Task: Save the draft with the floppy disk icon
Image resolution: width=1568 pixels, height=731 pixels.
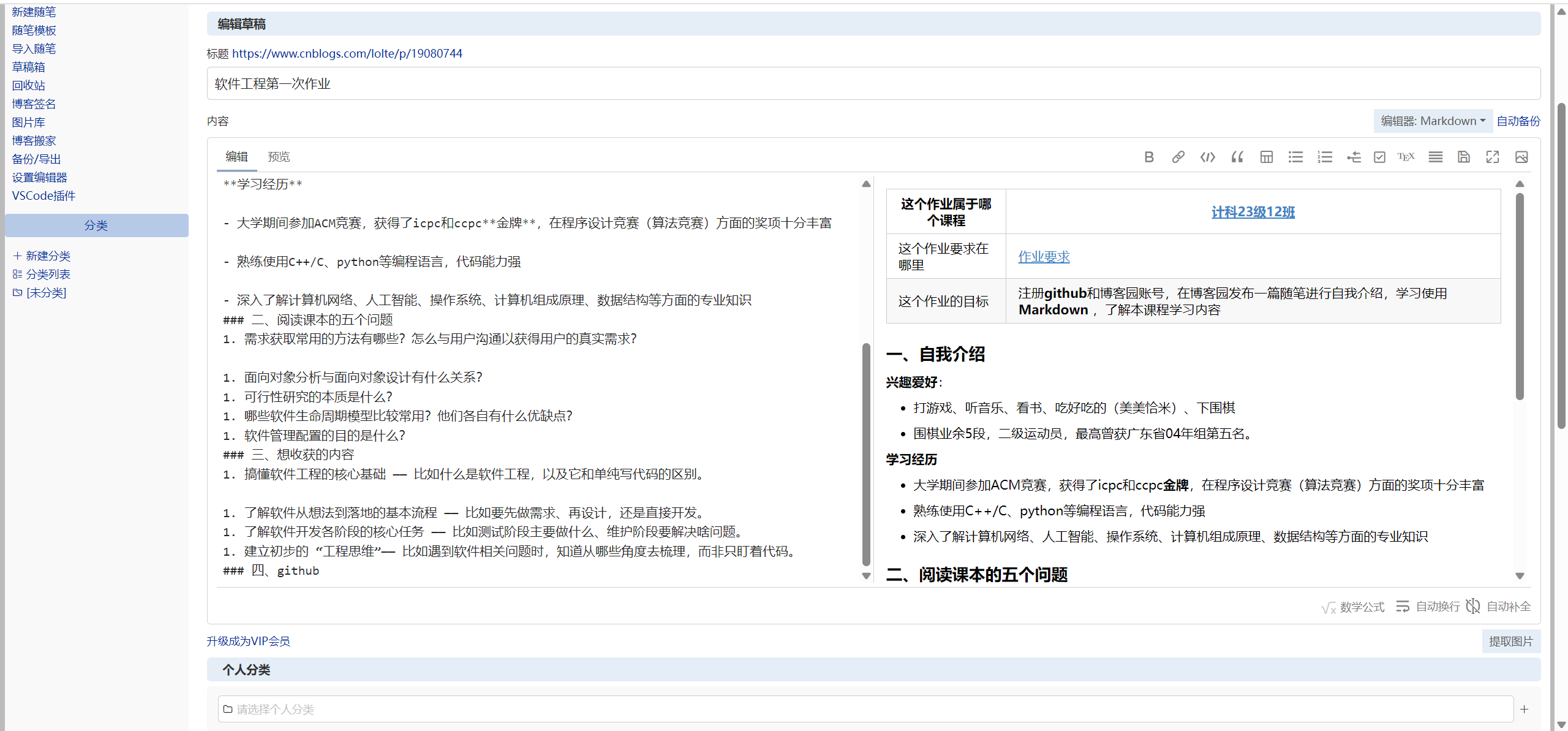Action: coord(1463,157)
